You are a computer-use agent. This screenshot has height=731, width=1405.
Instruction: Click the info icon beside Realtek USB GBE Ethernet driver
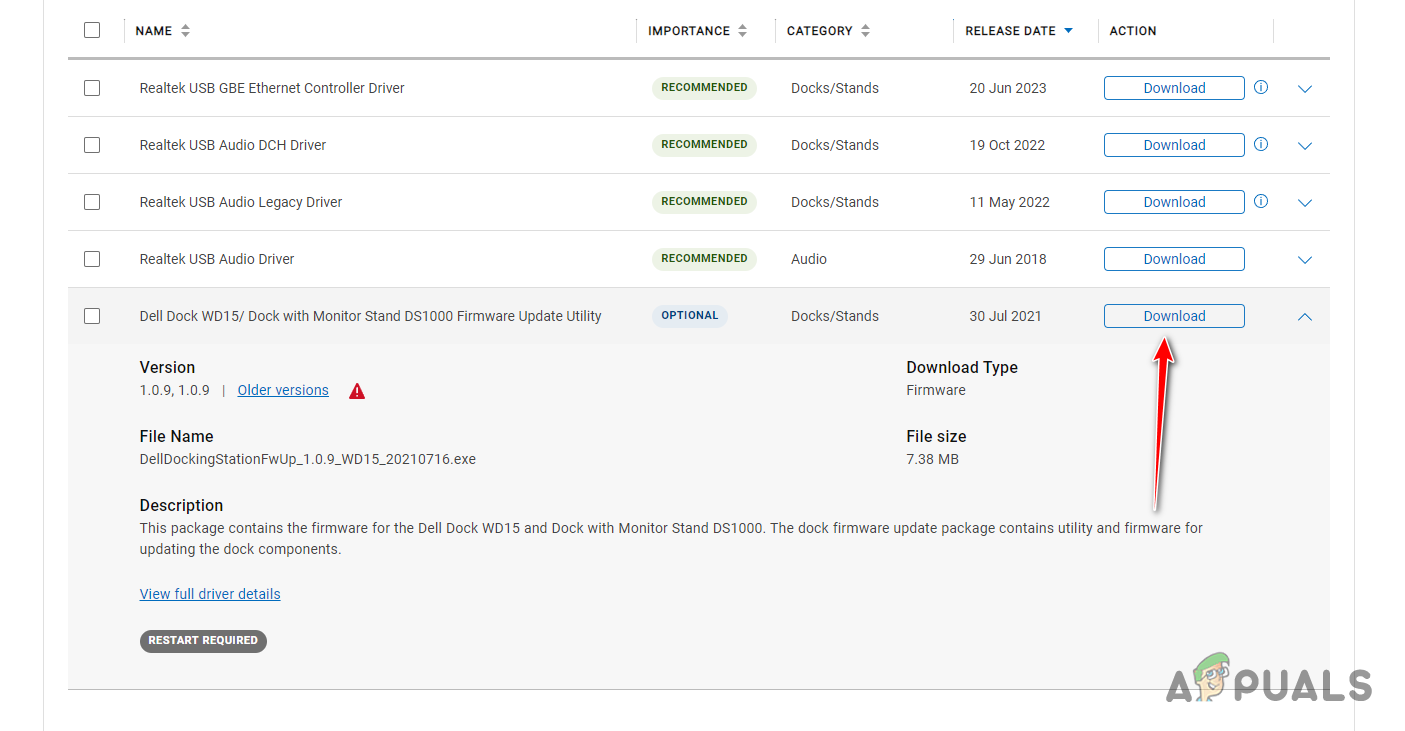[1260, 88]
